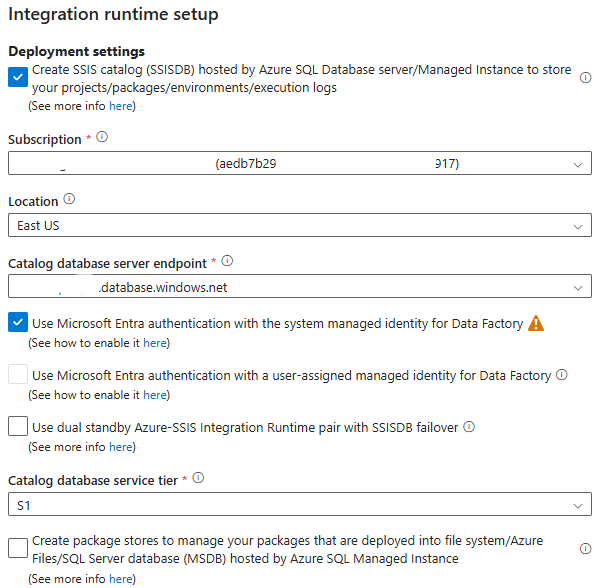Click info icon beside Location label
The height and width of the screenshot is (588, 601).
(x=69, y=199)
